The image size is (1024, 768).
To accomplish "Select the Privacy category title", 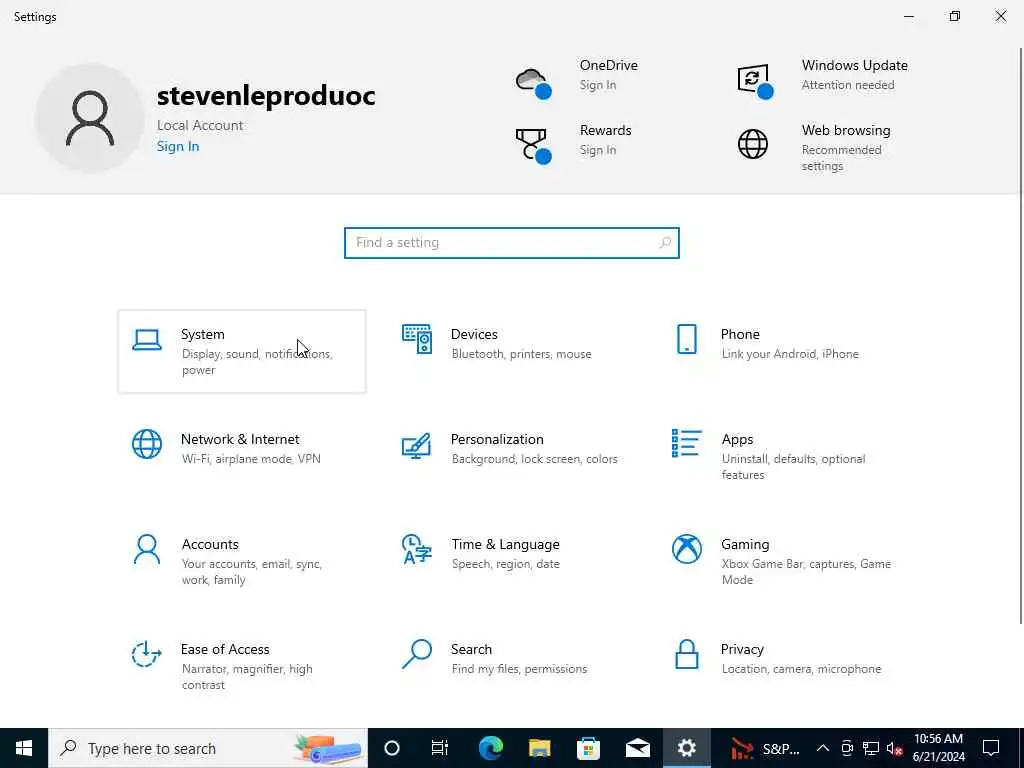I will click(x=742, y=650).
